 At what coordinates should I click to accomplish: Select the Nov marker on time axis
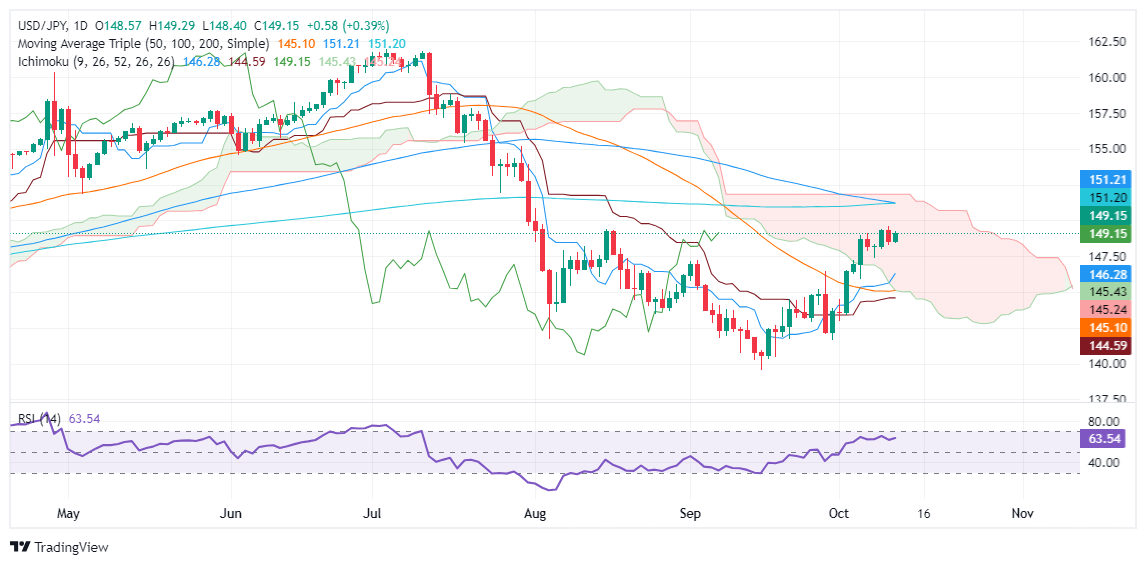click(1022, 515)
